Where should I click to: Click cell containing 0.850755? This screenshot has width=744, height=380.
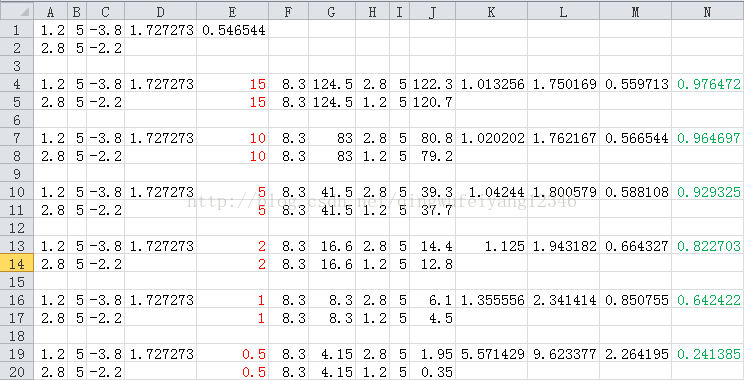[635, 299]
